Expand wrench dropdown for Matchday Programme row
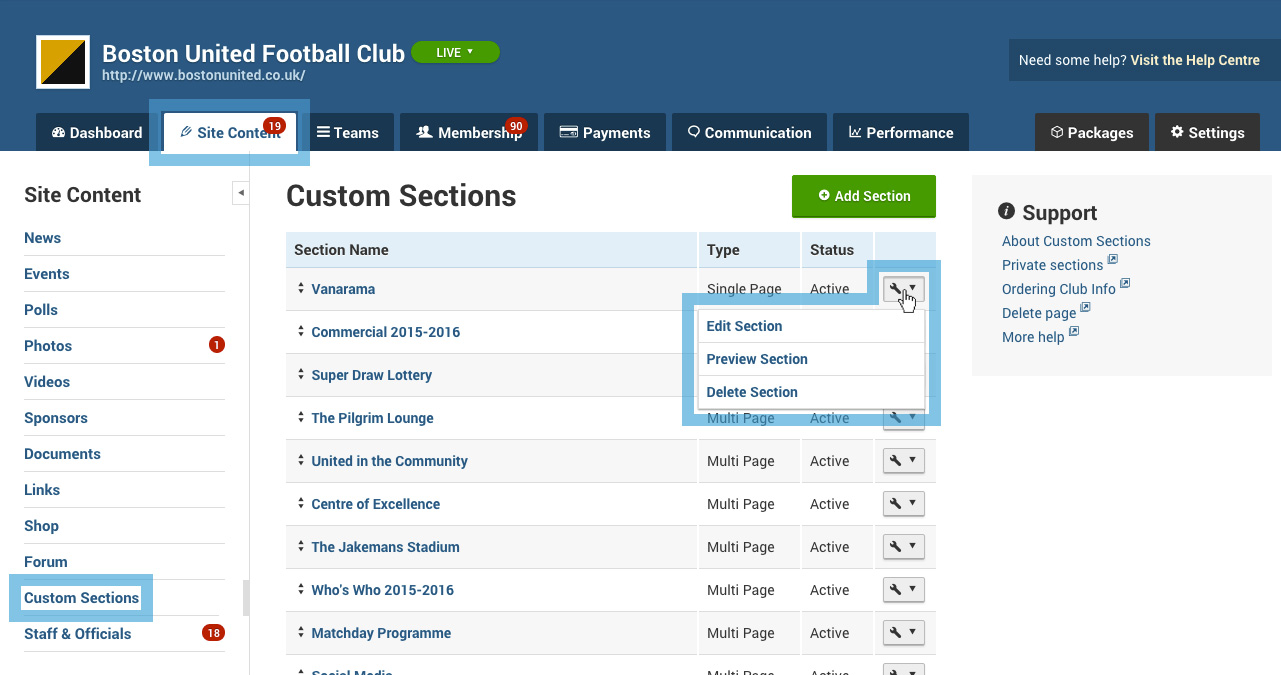 point(903,633)
